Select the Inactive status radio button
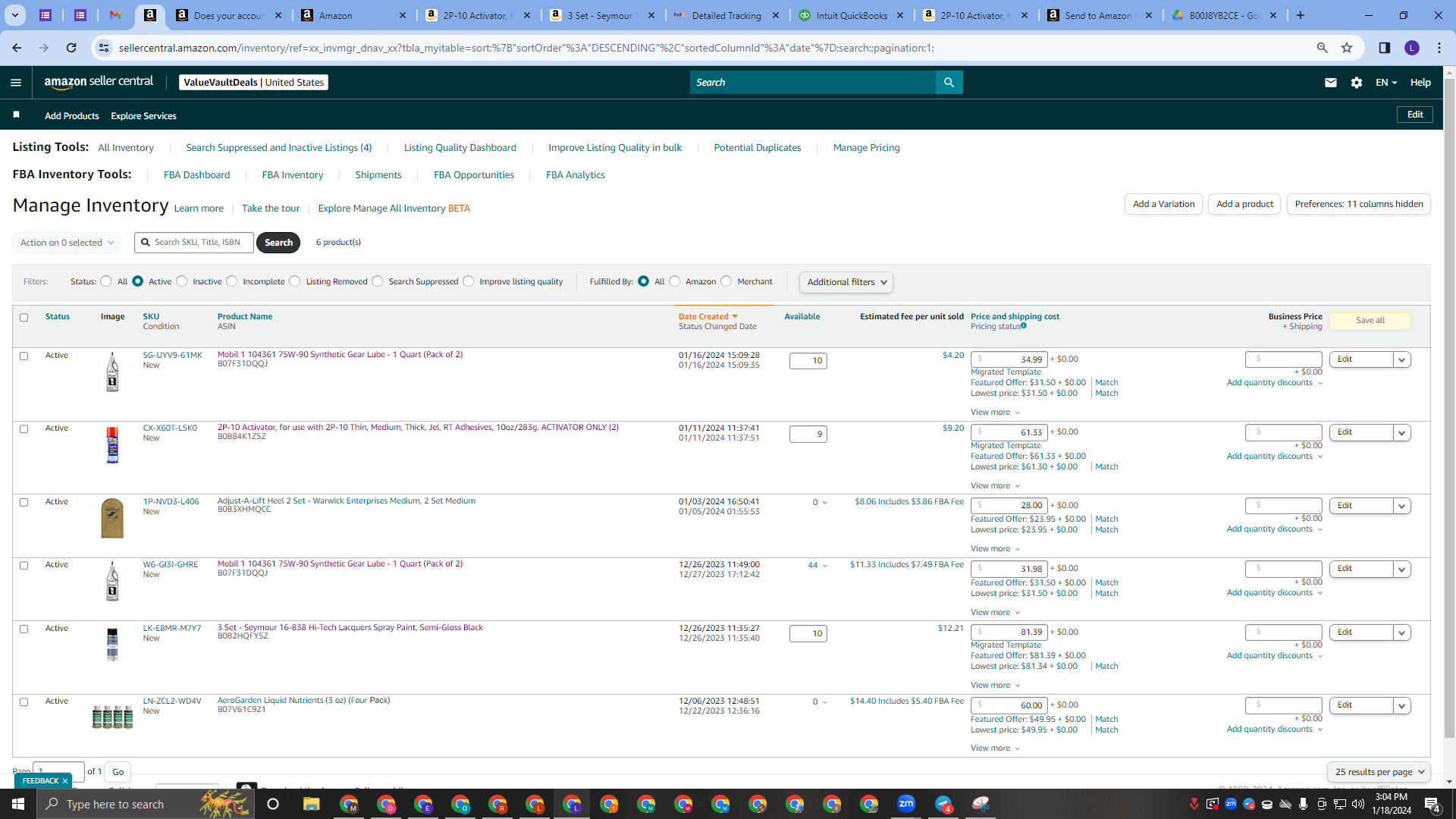Screen dimensions: 1456x819 (x=182, y=281)
